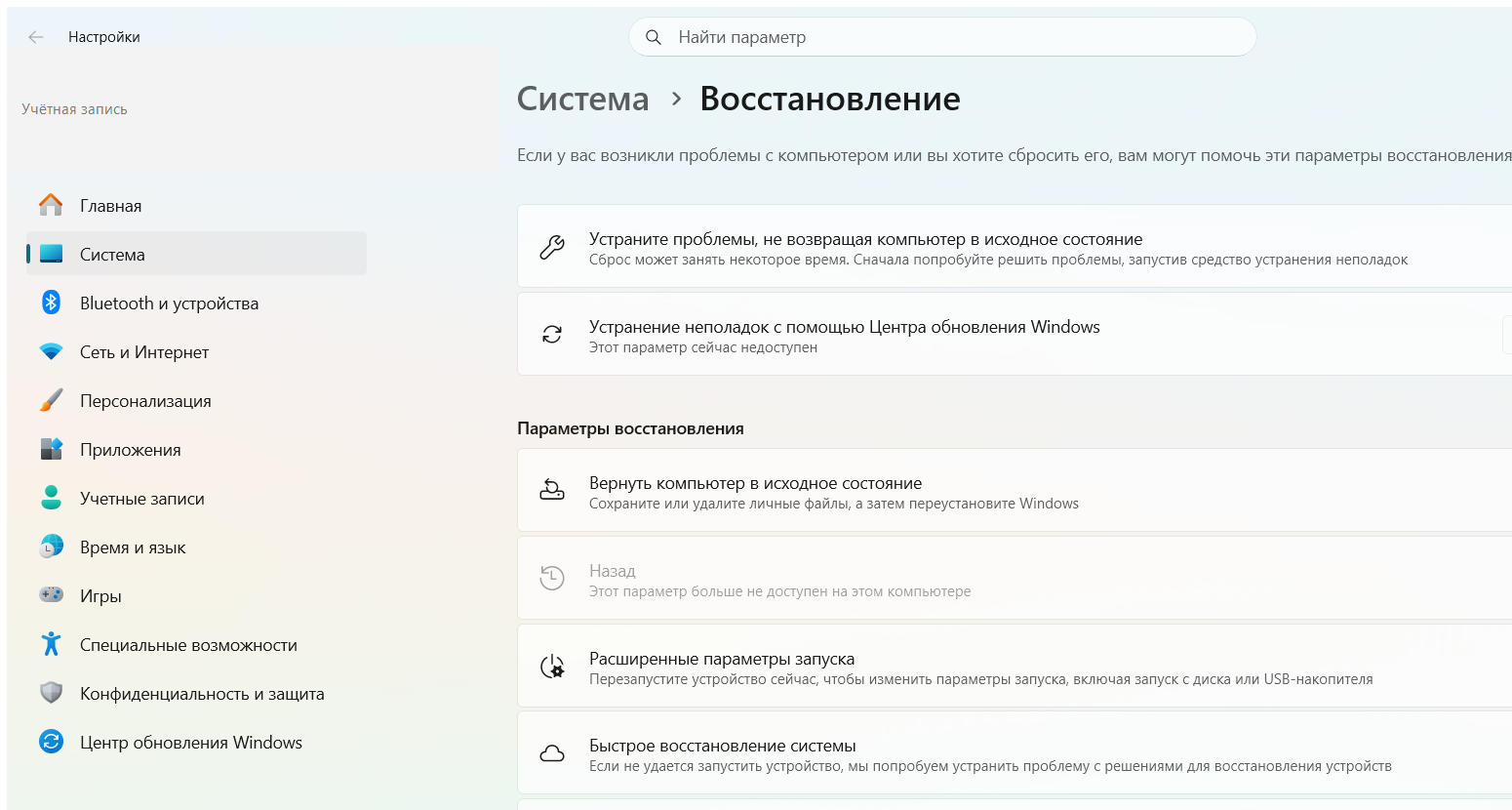Open the Игры section
Viewport: 1512px width, 810px height.
(196, 595)
